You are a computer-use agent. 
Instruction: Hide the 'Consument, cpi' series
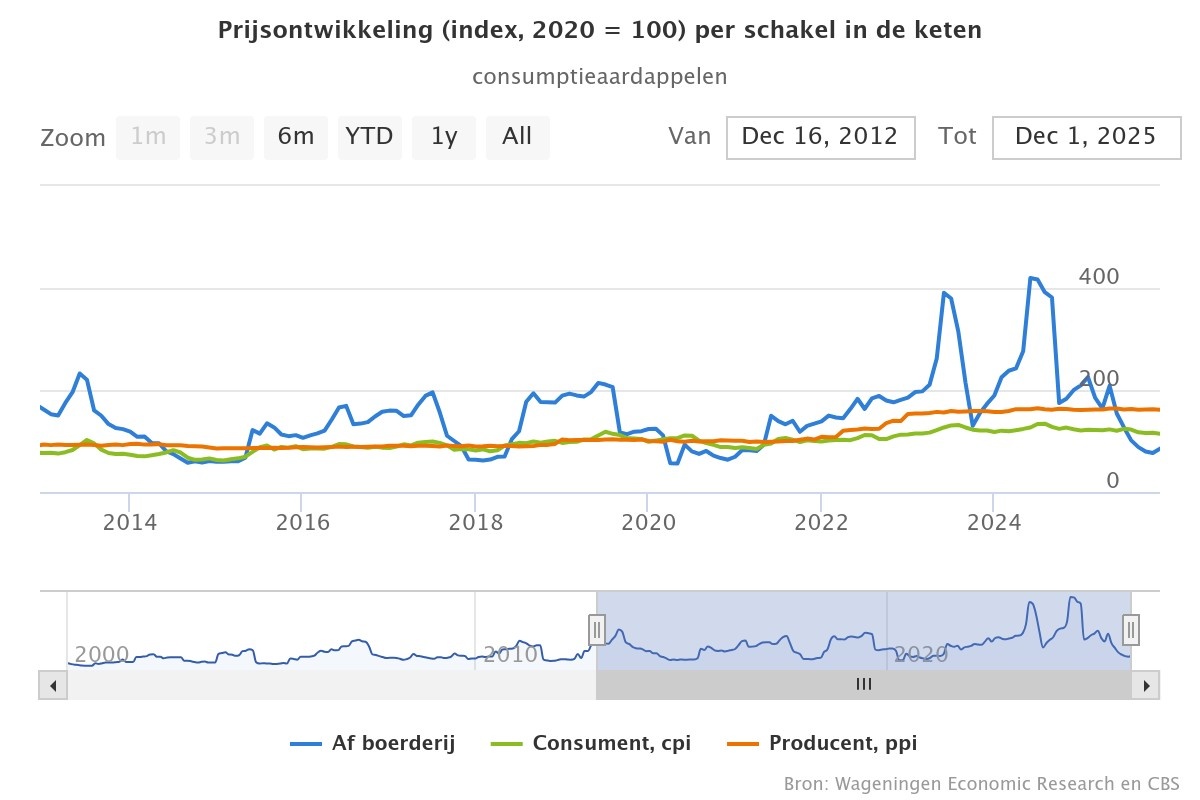(612, 743)
